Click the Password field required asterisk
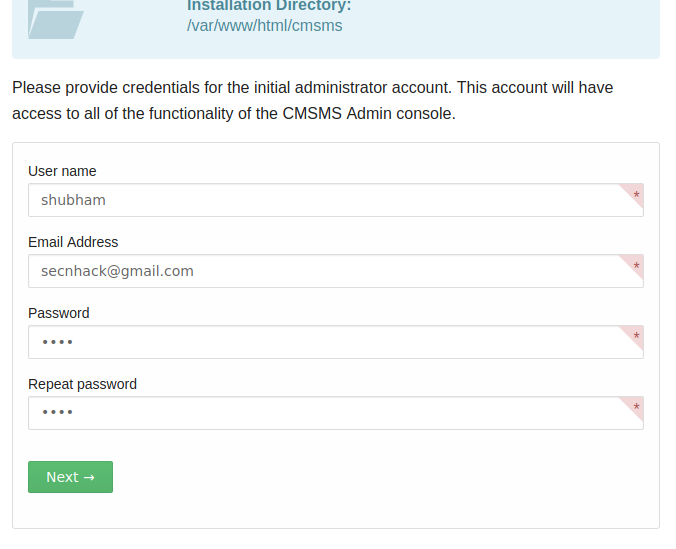This screenshot has width=676, height=549. pyautogui.click(x=636, y=337)
